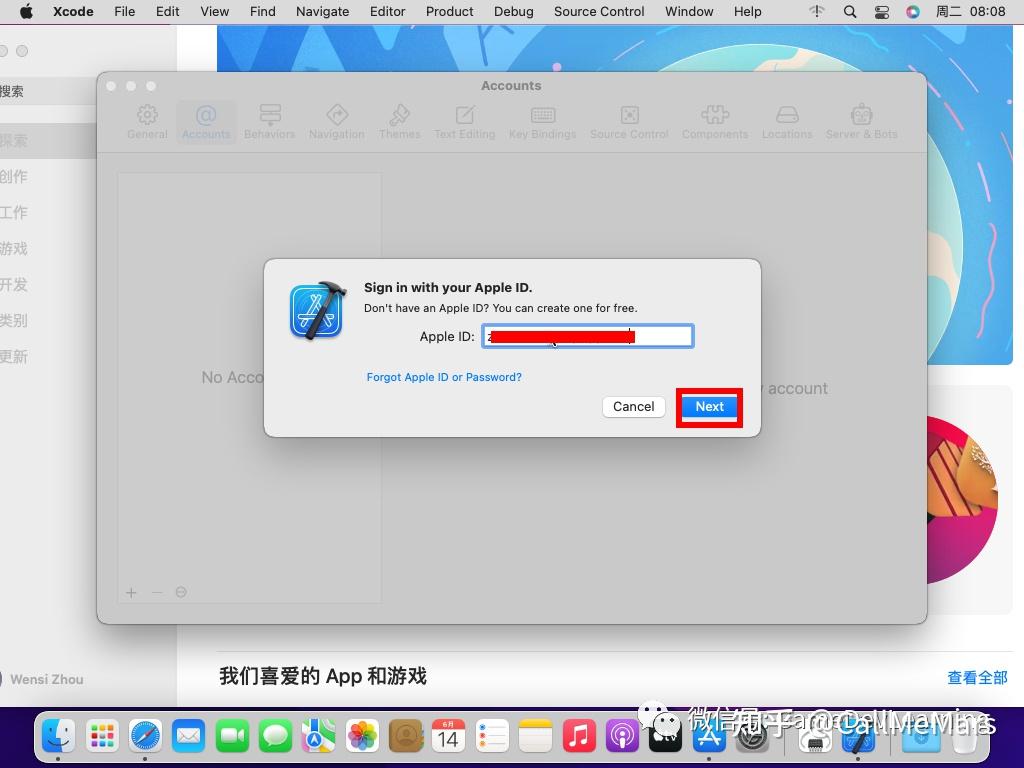Open the General preferences tab
Image resolution: width=1024 pixels, height=768 pixels.
pos(147,122)
